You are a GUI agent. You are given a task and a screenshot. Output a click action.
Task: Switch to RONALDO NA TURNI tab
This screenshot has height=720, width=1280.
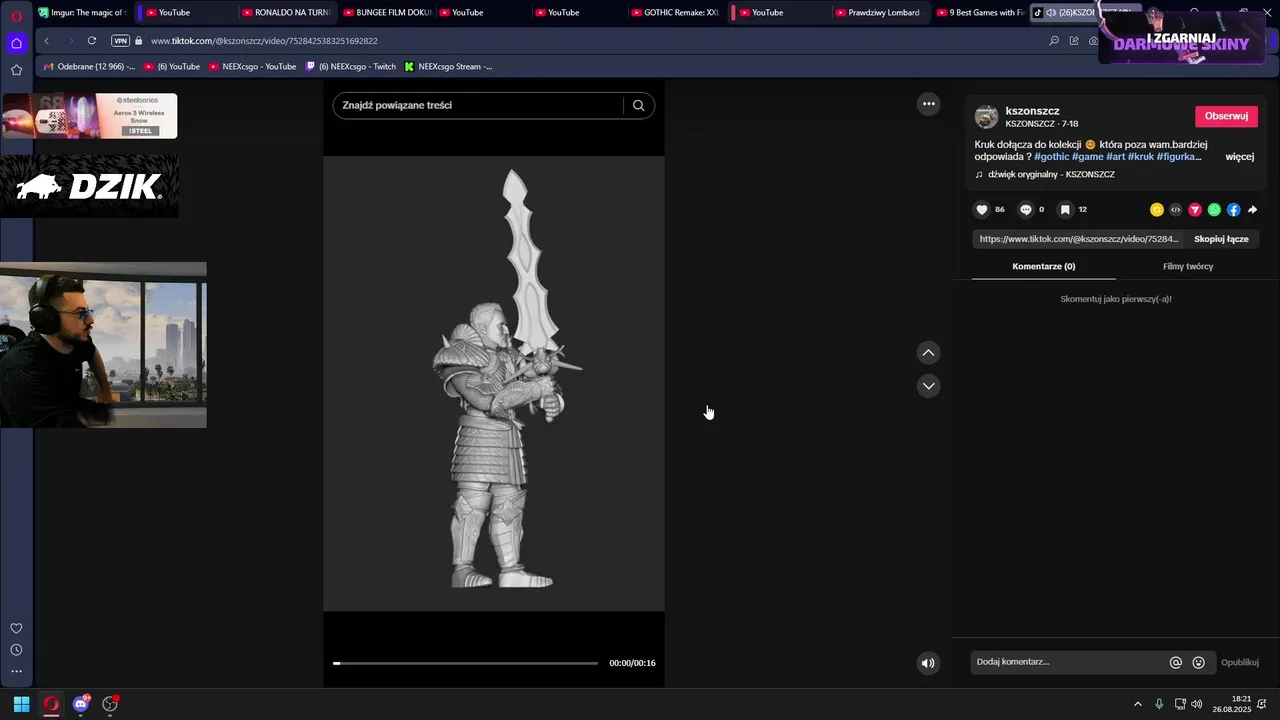[x=285, y=13]
